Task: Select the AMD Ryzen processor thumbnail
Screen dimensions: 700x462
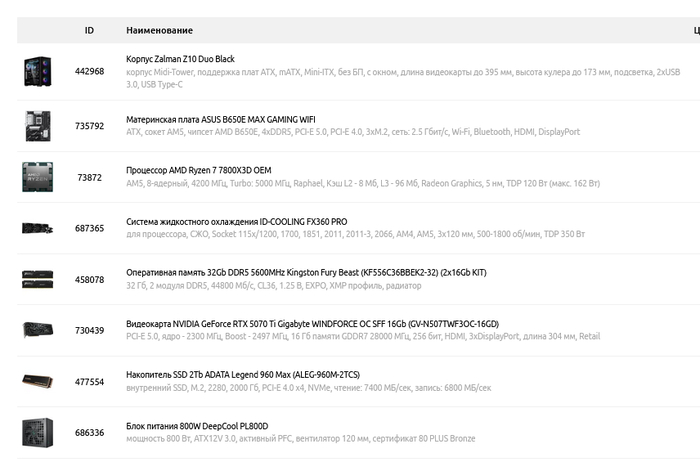Action: (x=38, y=177)
